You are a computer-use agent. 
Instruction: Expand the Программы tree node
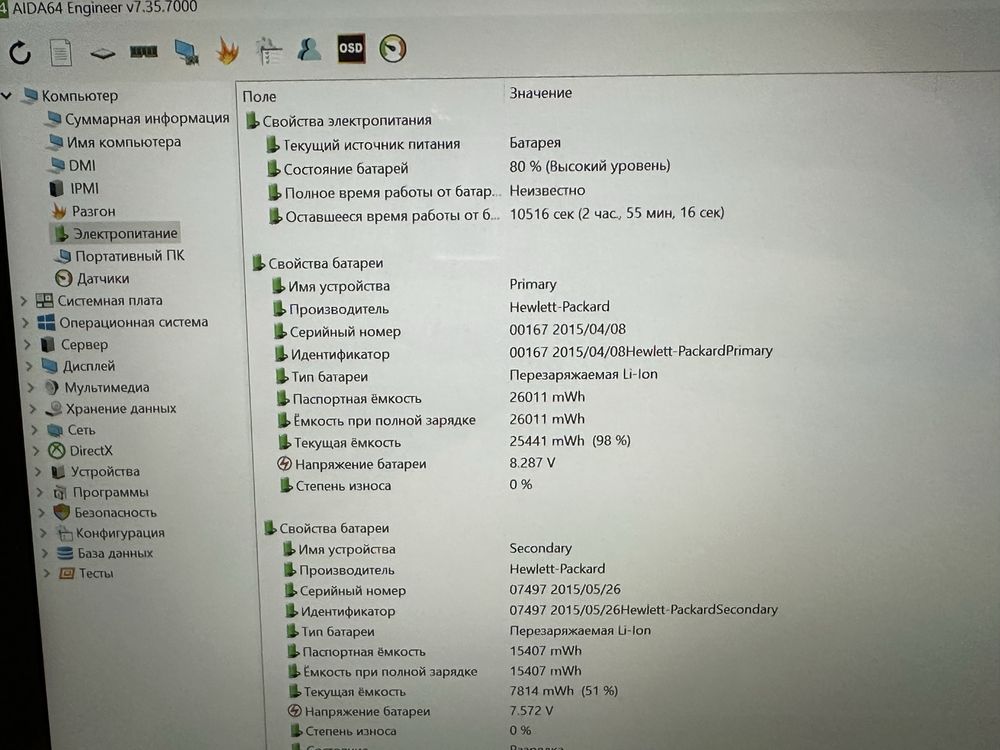pos(40,492)
